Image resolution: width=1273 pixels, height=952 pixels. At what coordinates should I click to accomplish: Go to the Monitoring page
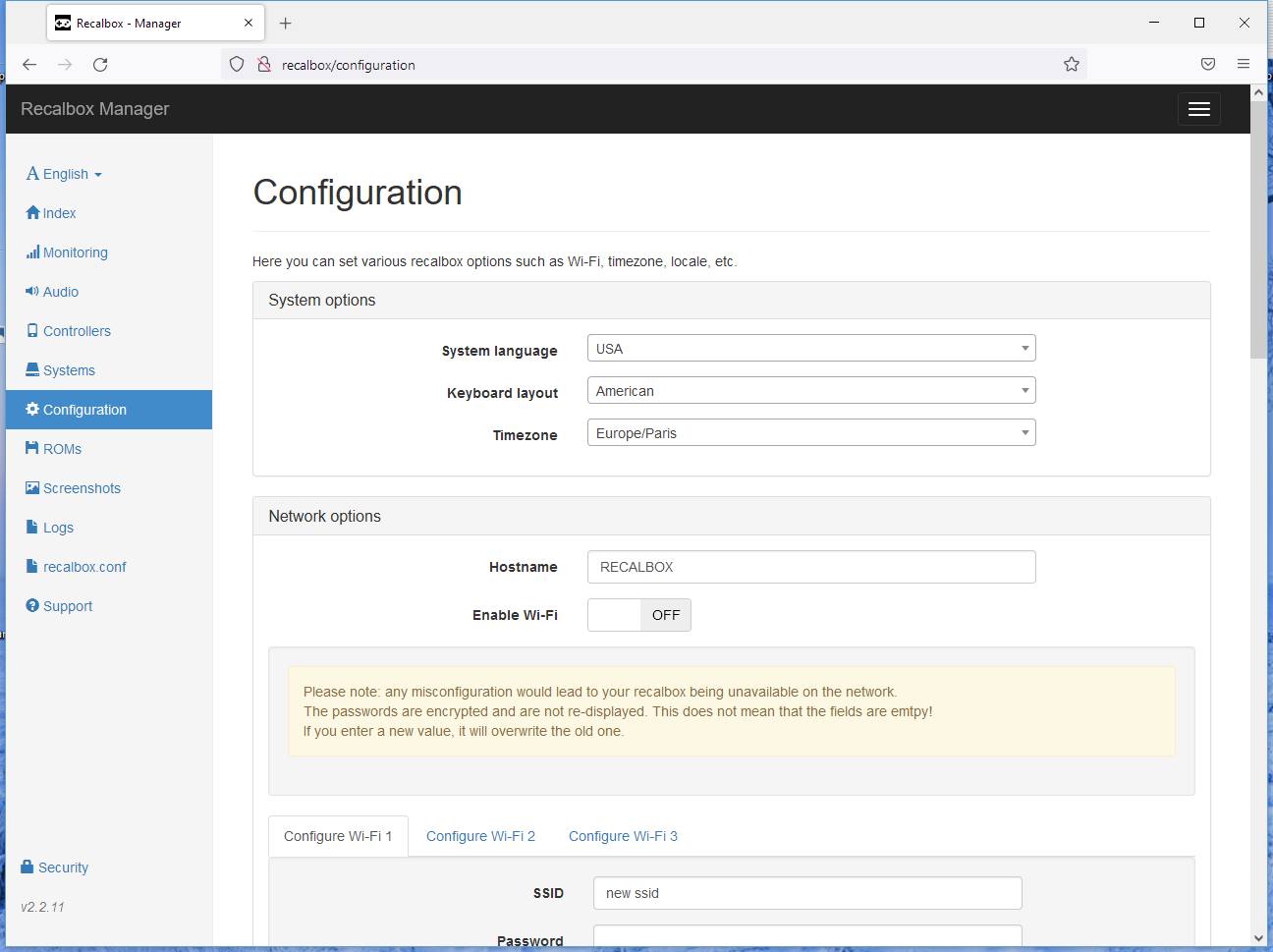[x=76, y=252]
